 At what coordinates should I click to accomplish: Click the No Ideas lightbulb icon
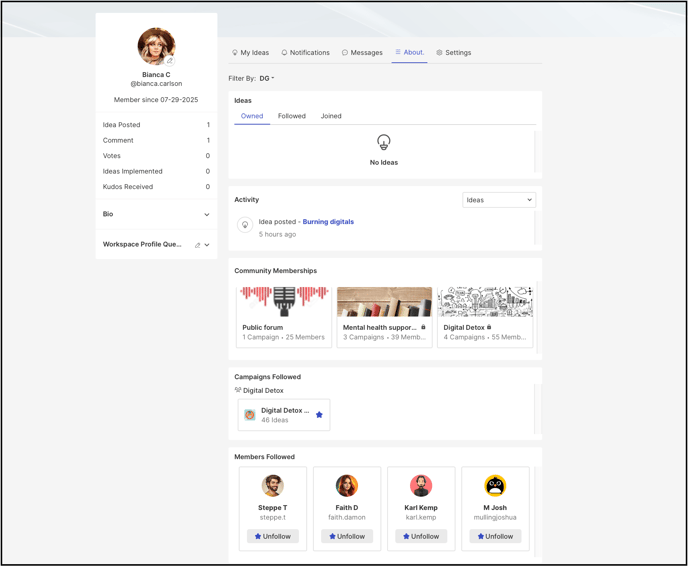click(383, 142)
